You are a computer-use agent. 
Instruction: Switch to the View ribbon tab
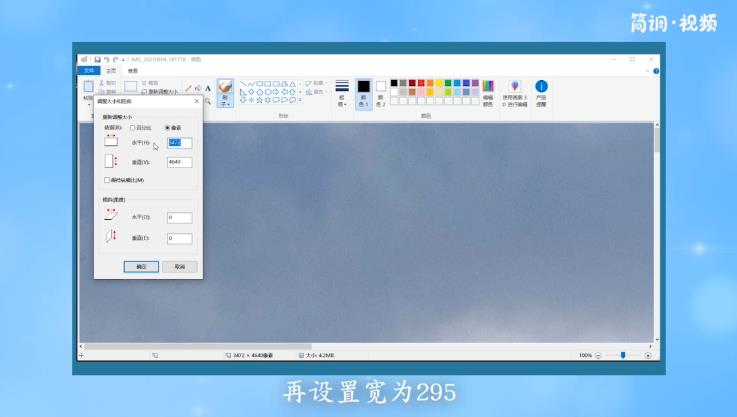pyautogui.click(x=132, y=71)
